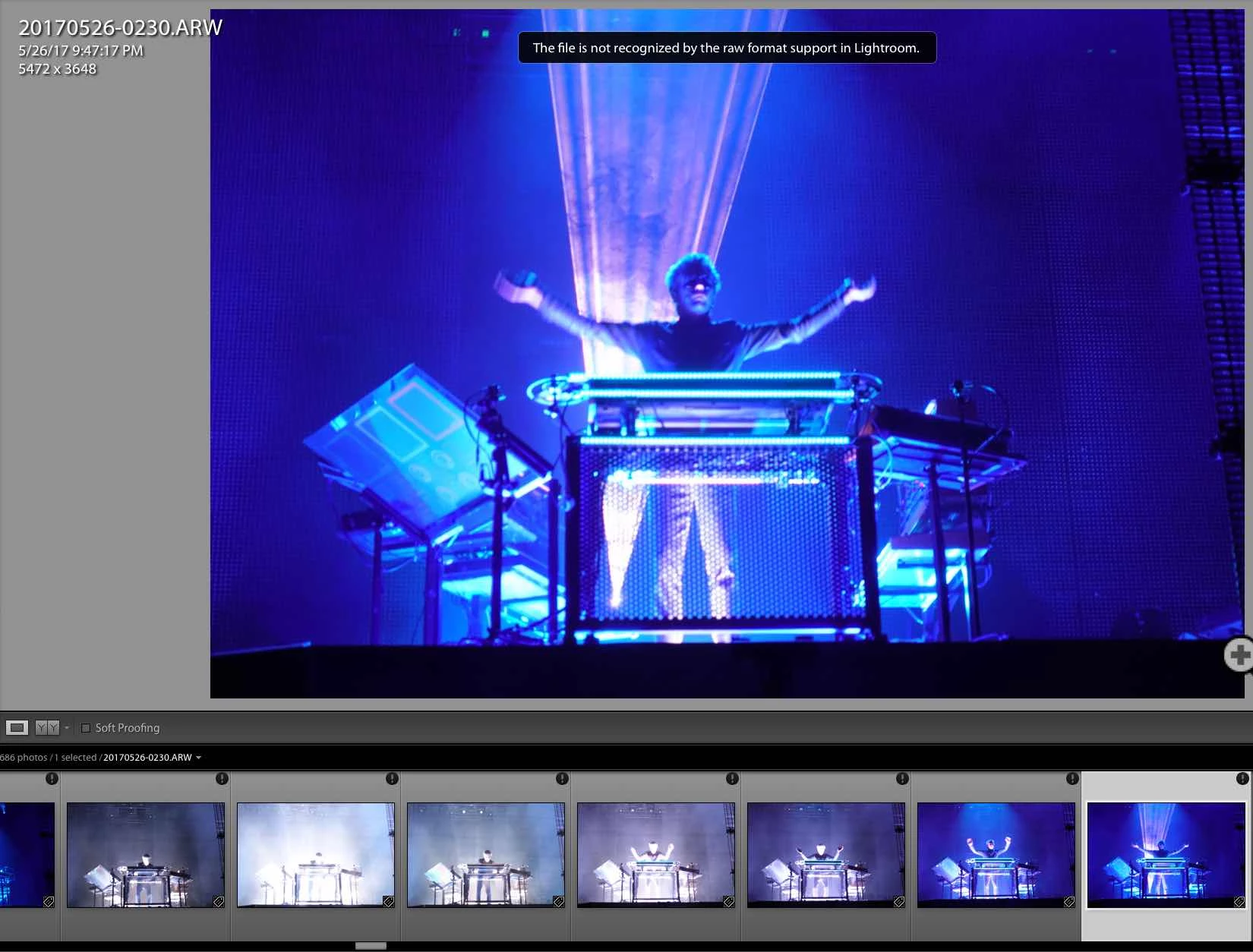Open the Before/After view options arrow

click(x=67, y=727)
